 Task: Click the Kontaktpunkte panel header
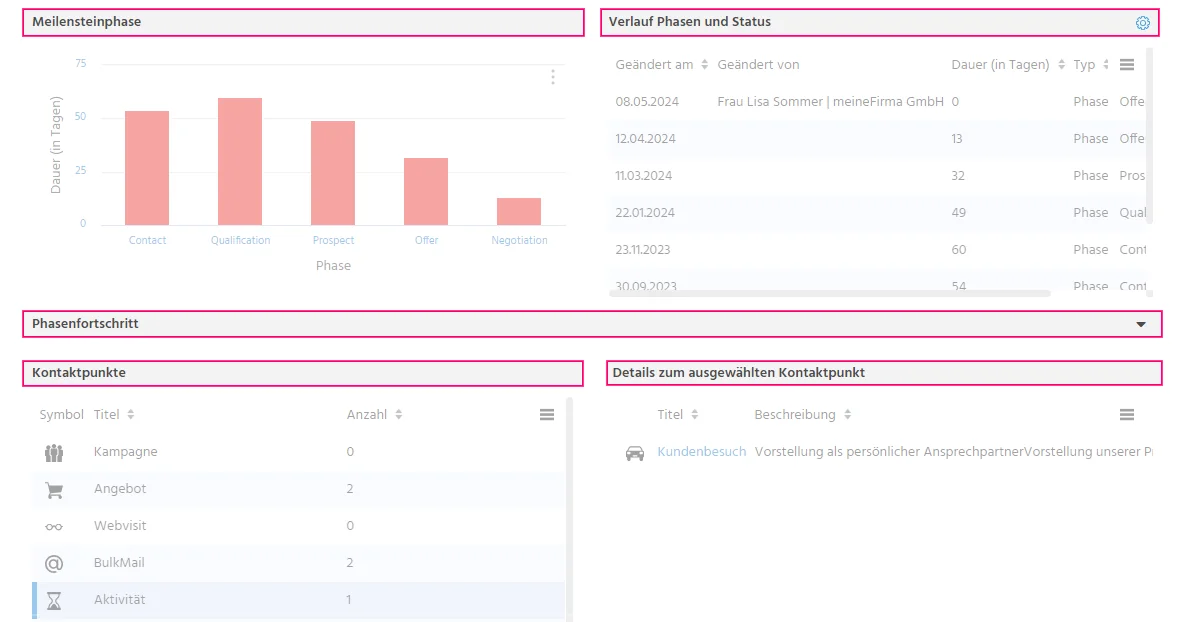(303, 374)
